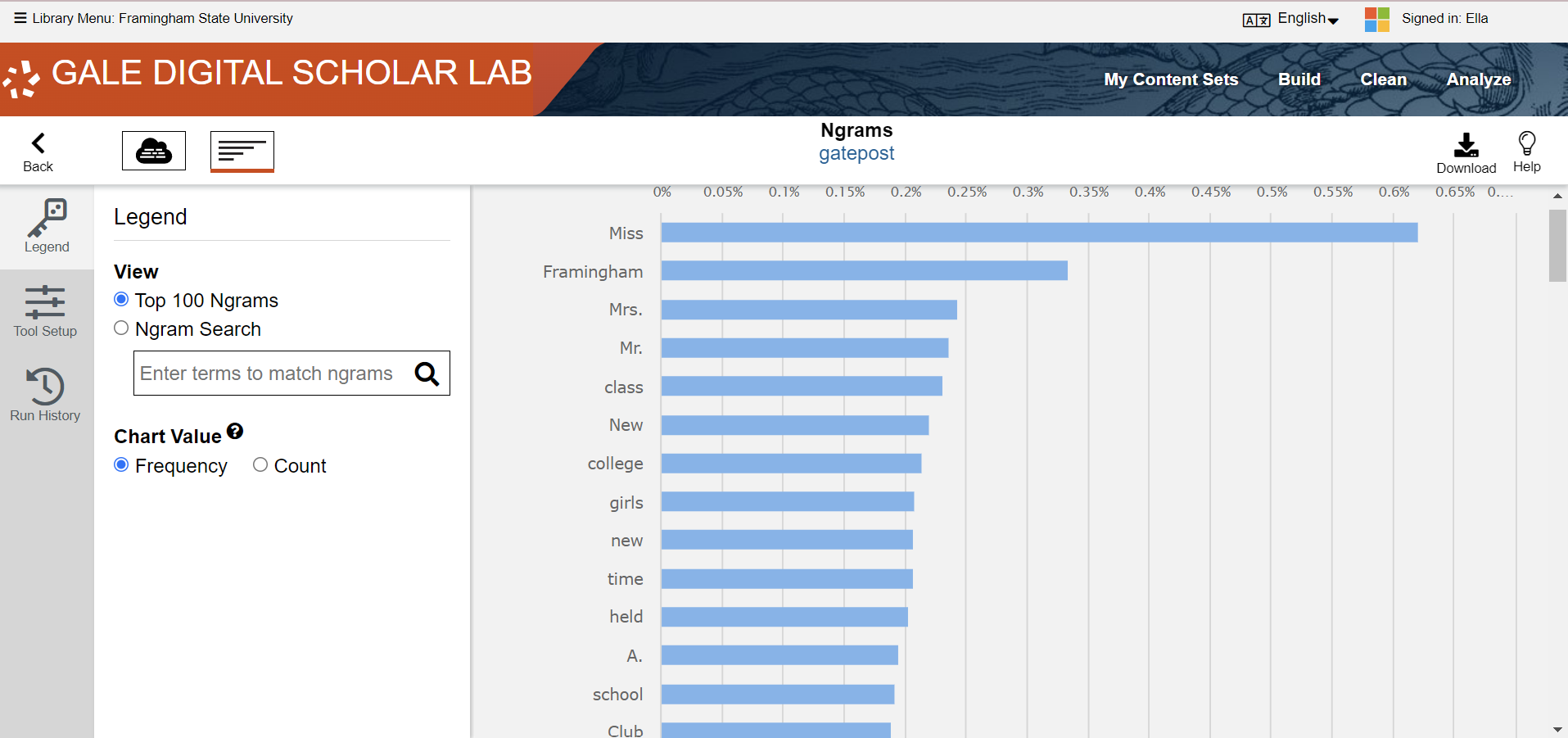Switch to bar chart view icon
This screenshot has height=738, width=1568.
pos(242,152)
